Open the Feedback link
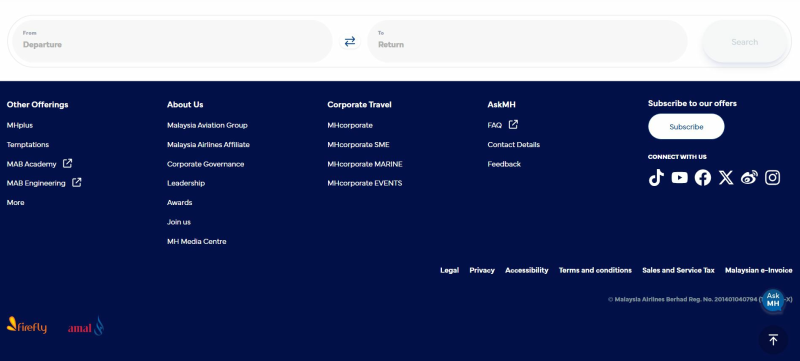This screenshot has height=361, width=800. 504,164
